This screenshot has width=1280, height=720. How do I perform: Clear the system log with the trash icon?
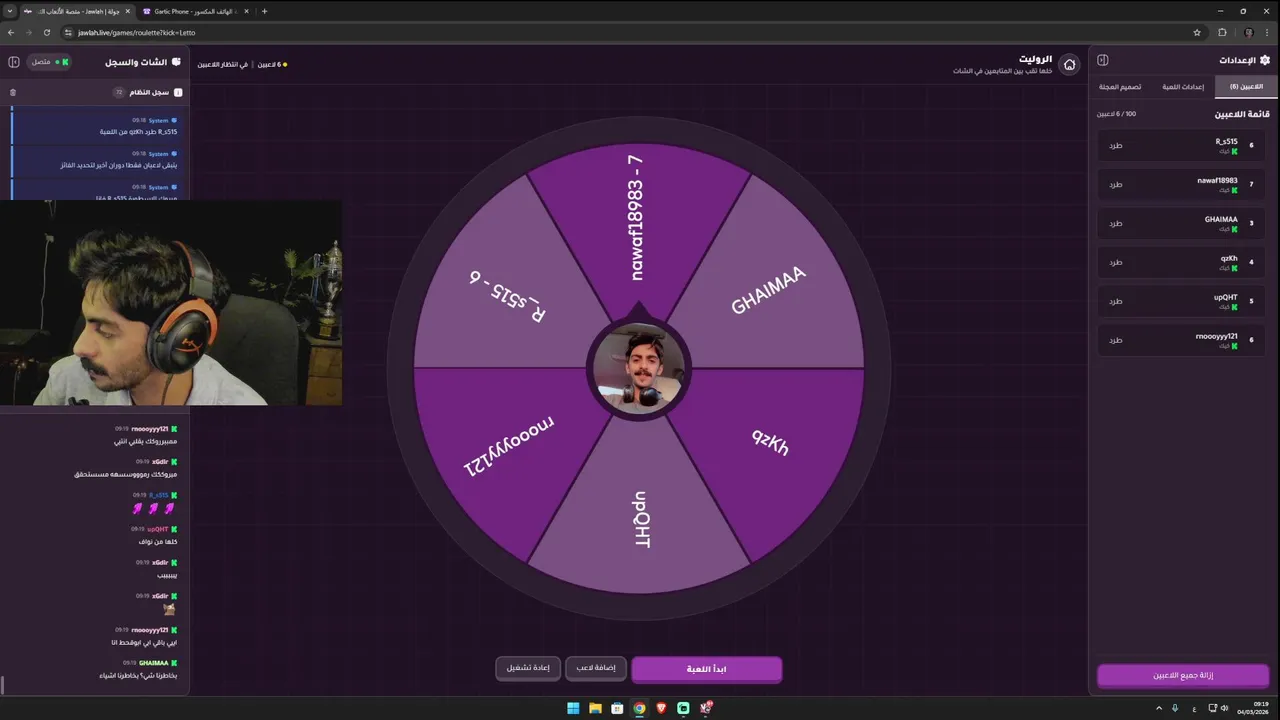[x=13, y=92]
